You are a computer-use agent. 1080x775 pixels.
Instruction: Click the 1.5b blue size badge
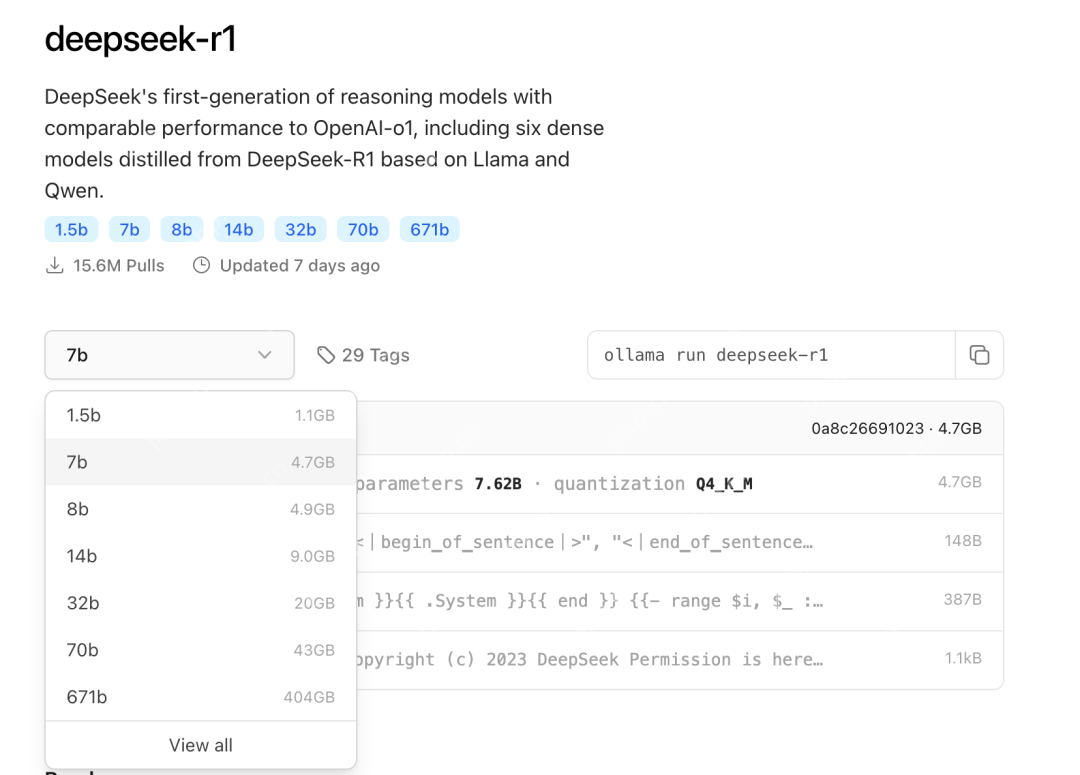pyautogui.click(x=71, y=229)
